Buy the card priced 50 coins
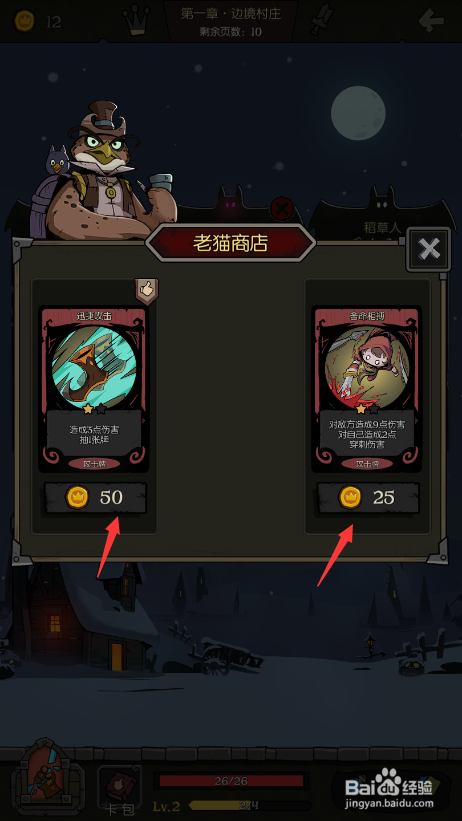Image resolution: width=462 pixels, height=821 pixels. (x=95, y=497)
